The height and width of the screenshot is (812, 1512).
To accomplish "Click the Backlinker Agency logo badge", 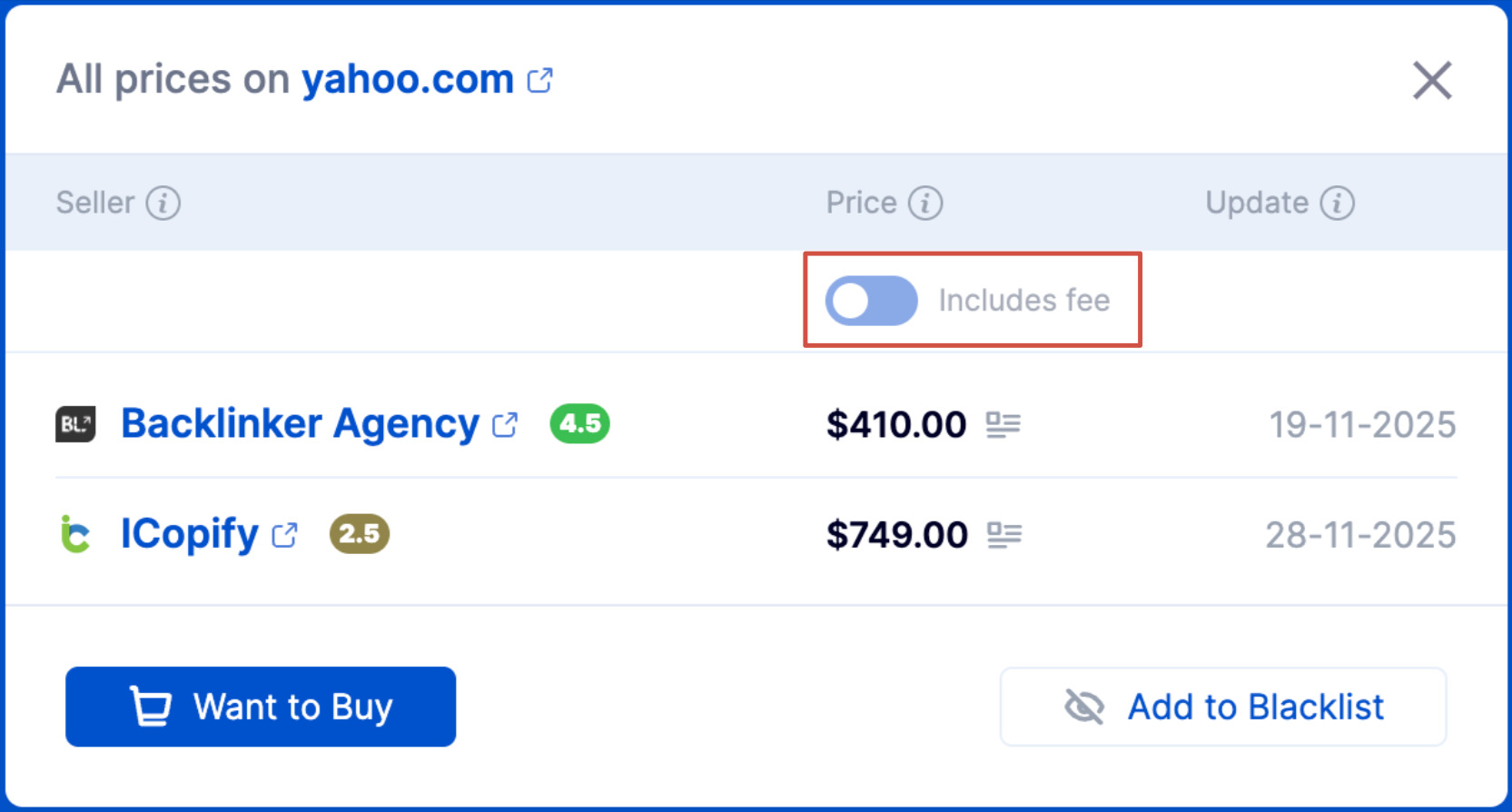I will (75, 423).
